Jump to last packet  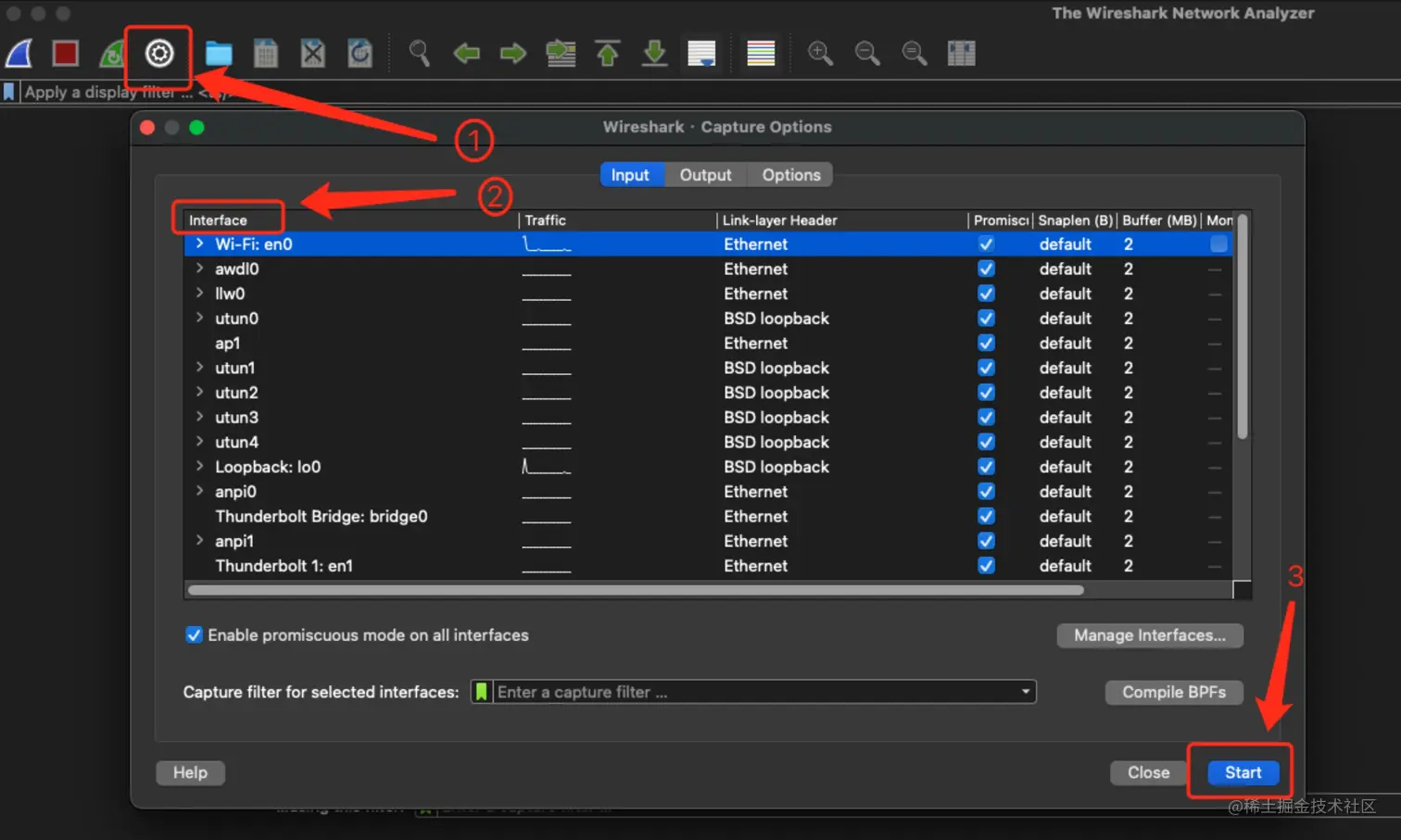click(x=654, y=54)
